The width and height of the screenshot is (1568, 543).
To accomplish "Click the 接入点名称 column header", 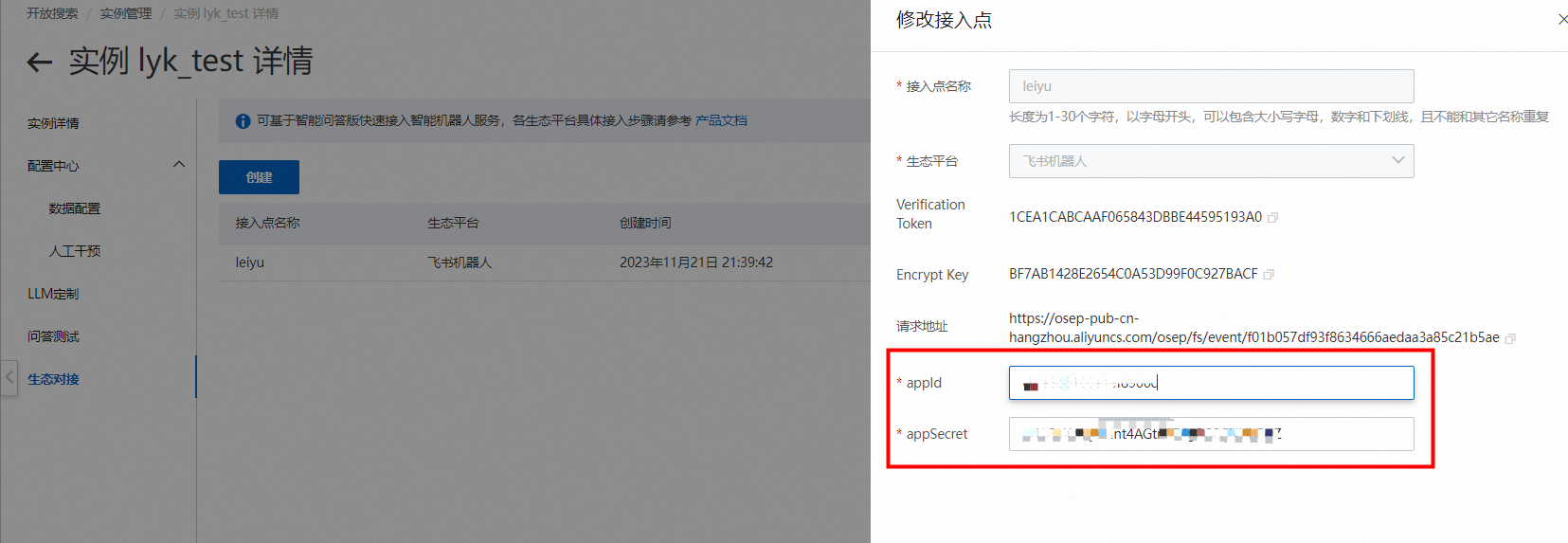I will click(x=267, y=223).
